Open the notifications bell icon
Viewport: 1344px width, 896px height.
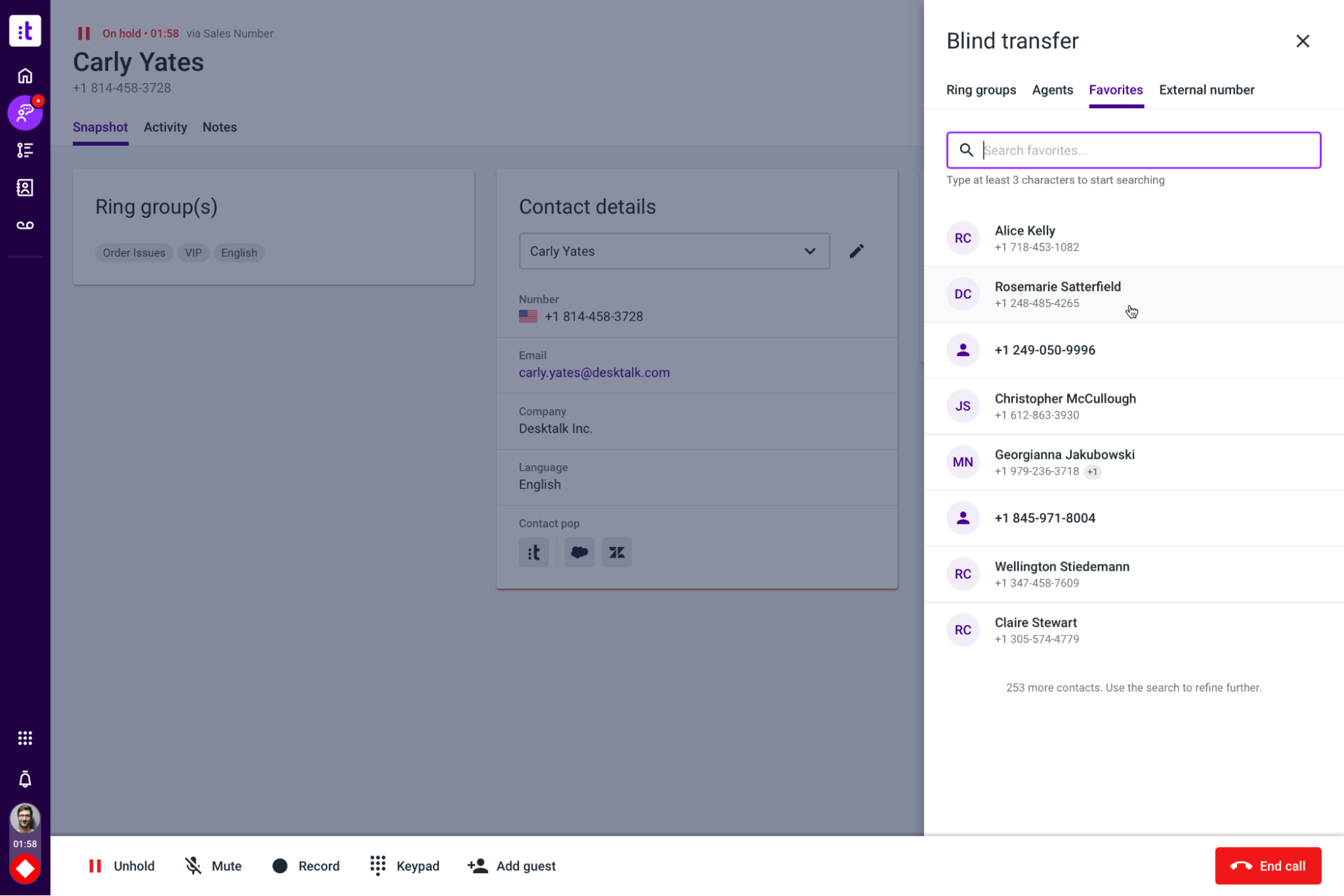[25, 780]
